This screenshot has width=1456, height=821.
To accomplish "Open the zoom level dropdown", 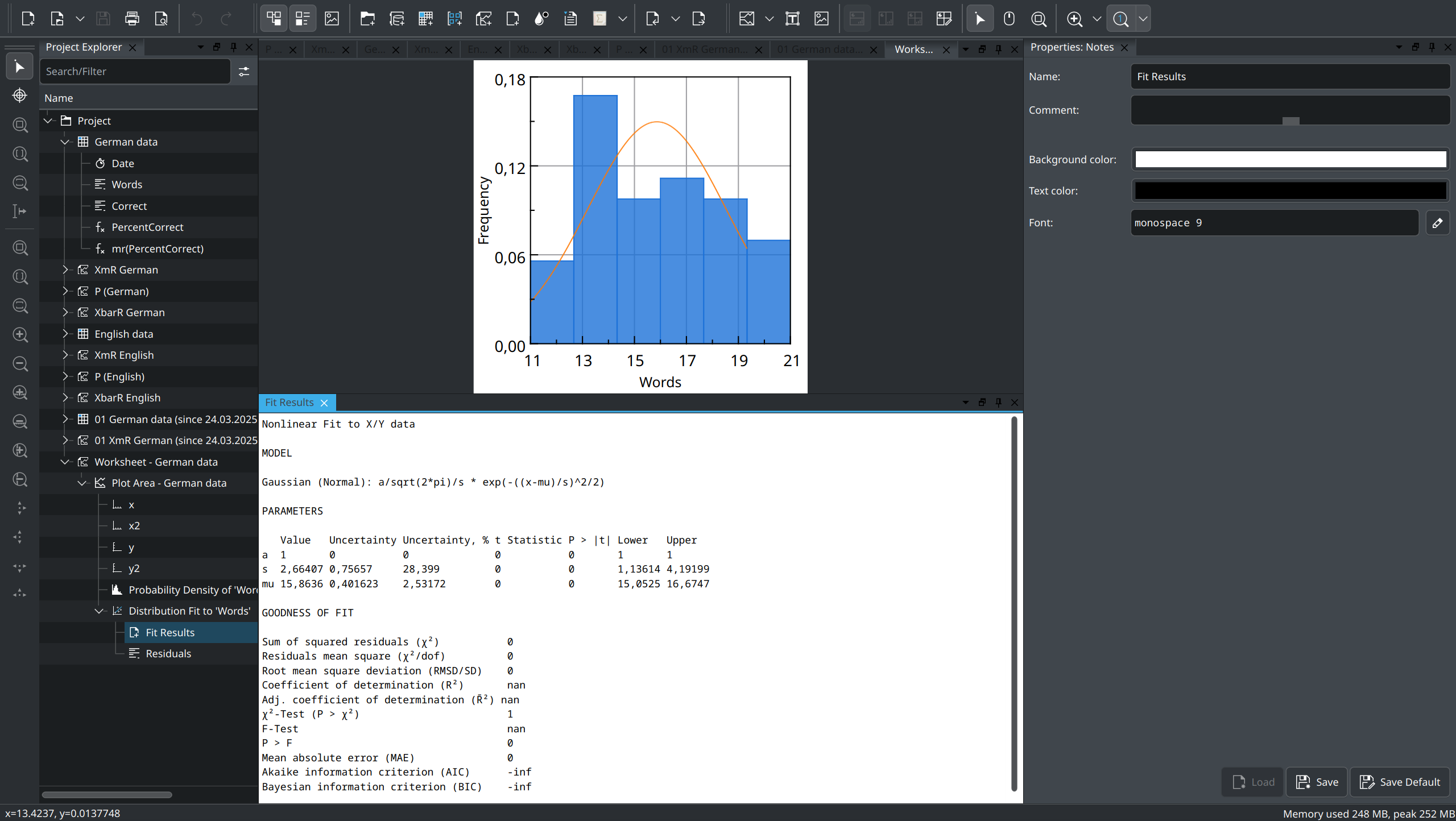I will [x=1098, y=19].
